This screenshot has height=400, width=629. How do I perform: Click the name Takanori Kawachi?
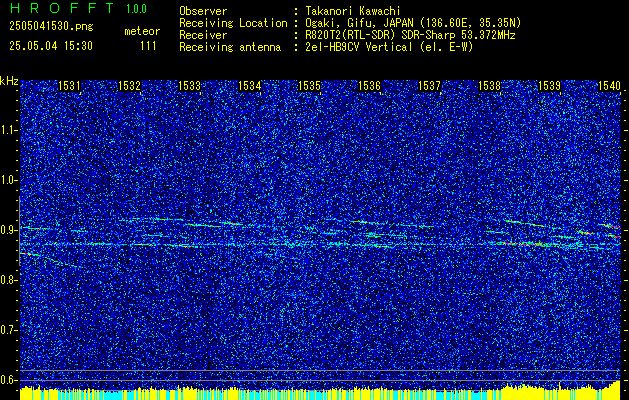click(x=352, y=11)
